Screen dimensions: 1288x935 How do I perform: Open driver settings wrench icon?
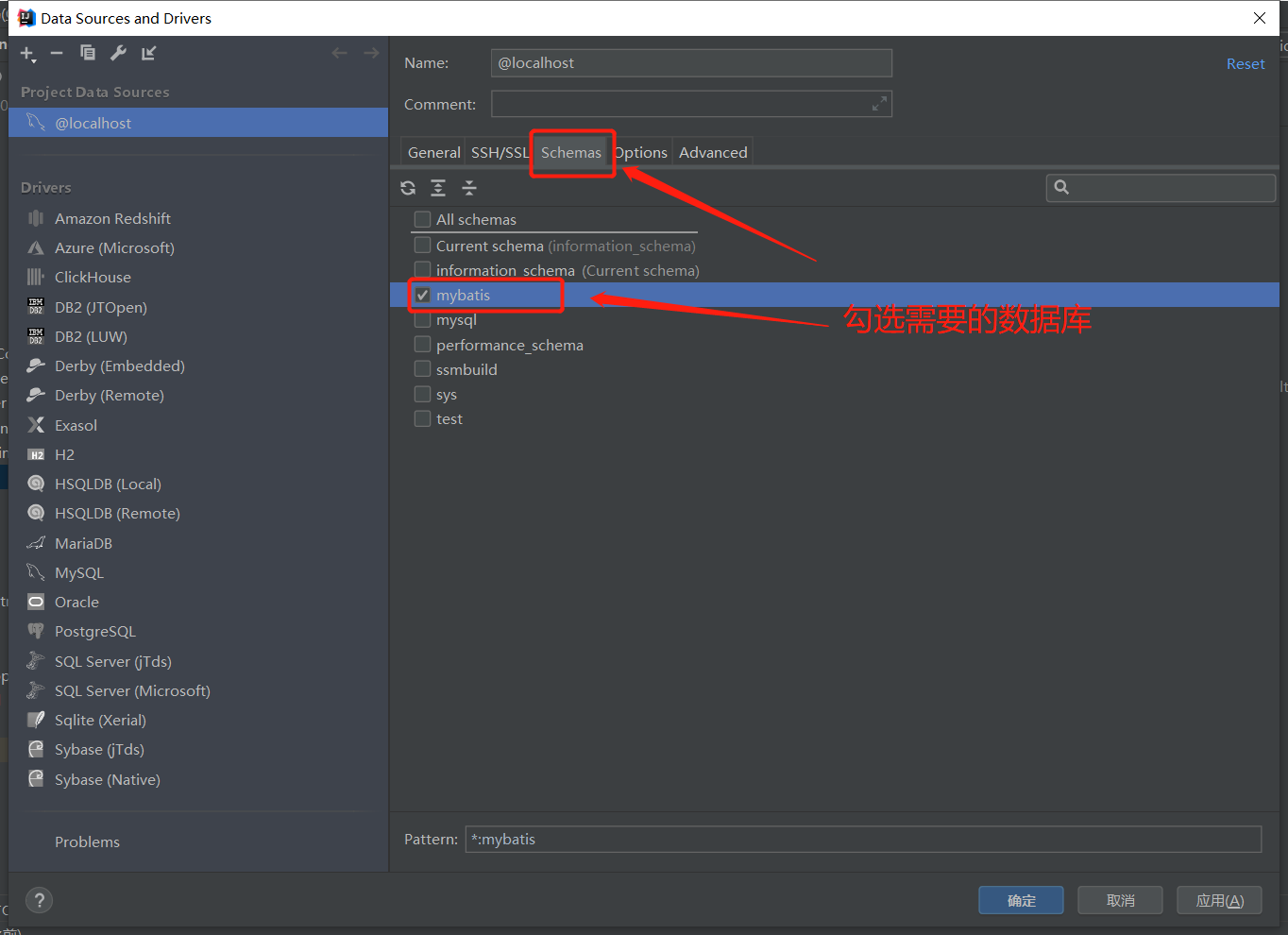click(x=118, y=53)
